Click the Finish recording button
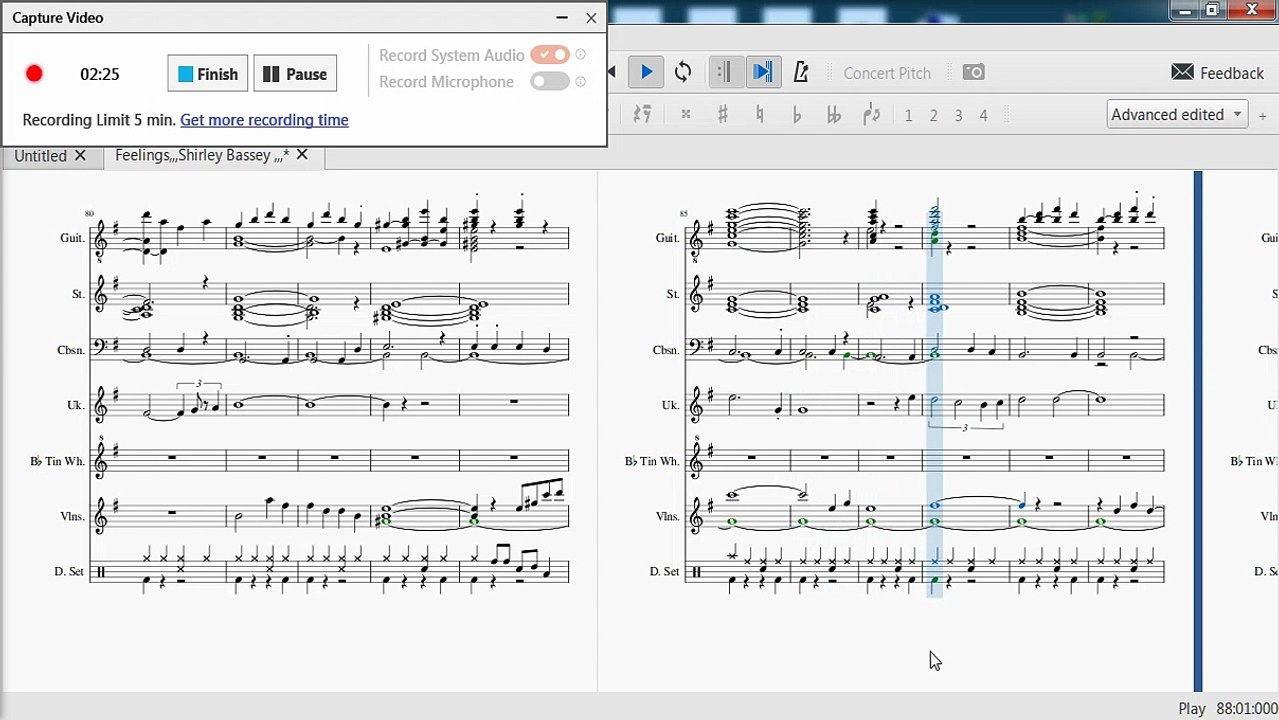The image size is (1279, 720). point(208,74)
